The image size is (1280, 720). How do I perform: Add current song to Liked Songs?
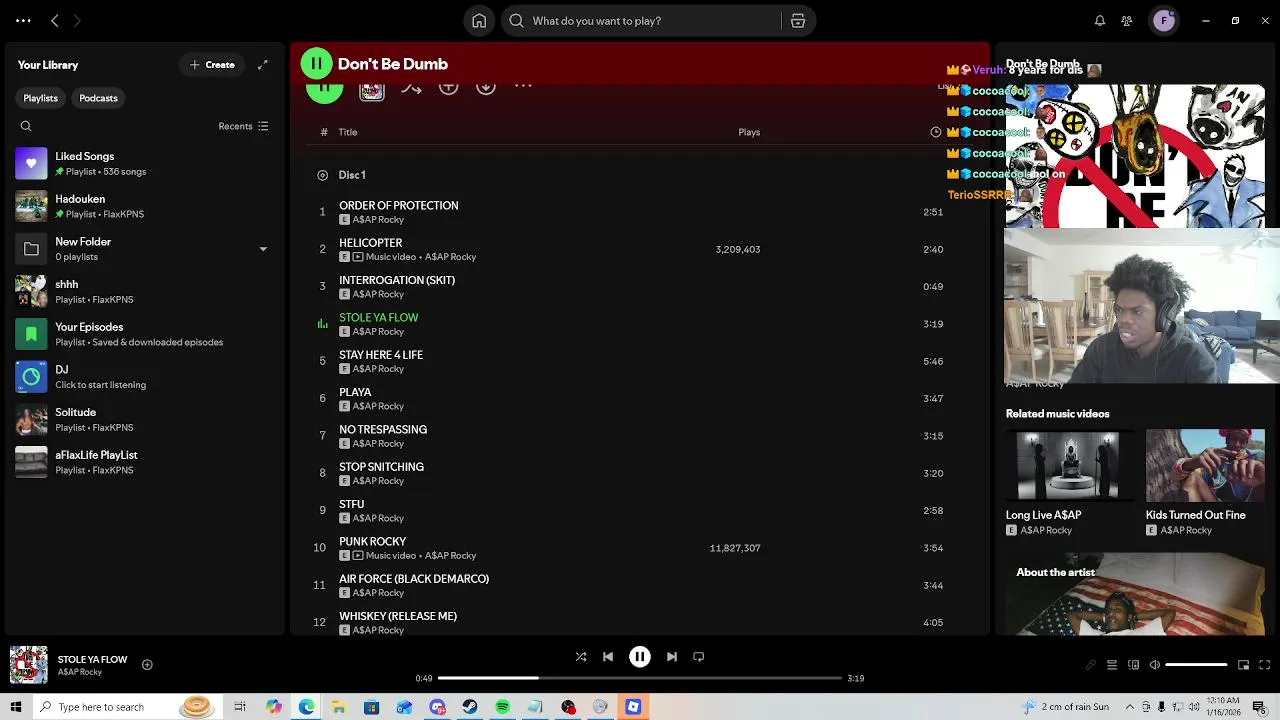[147, 665]
